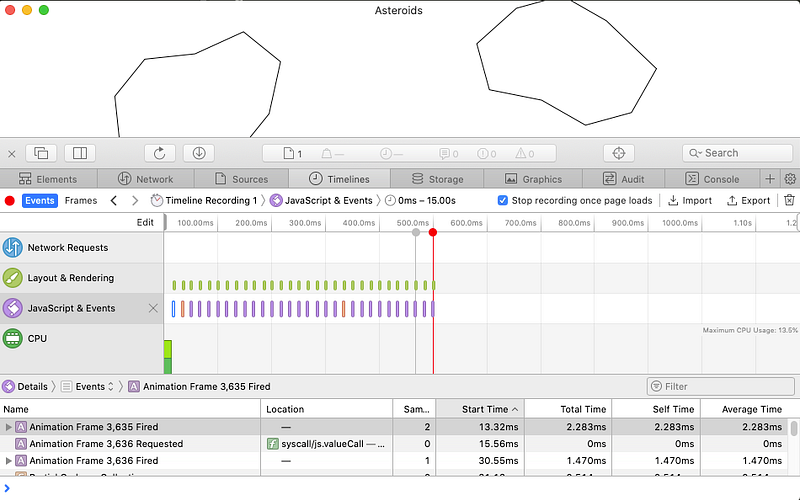
Task: Switch to the Console tab
Action: coord(712,179)
